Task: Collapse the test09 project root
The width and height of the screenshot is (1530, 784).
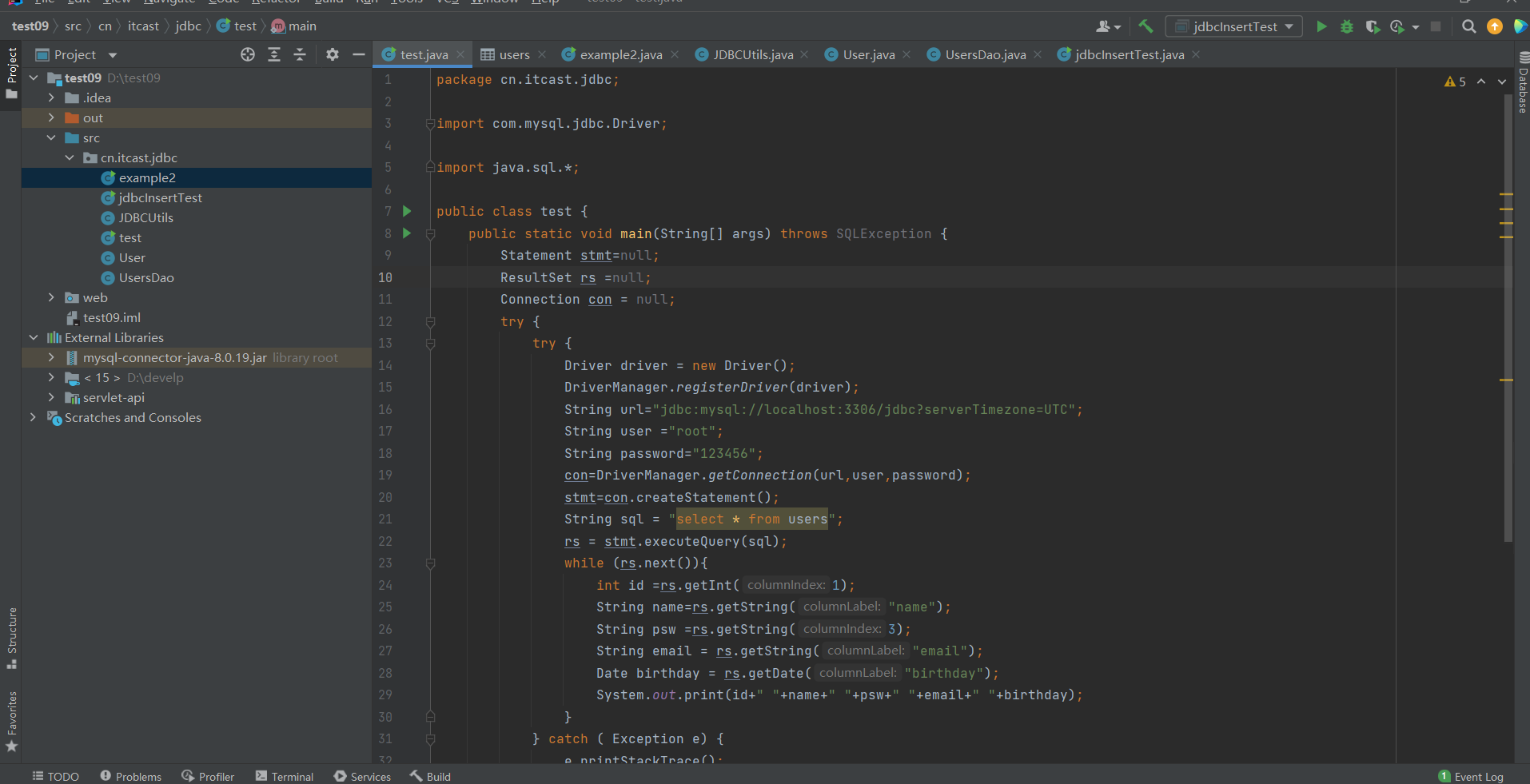Action: click(34, 78)
